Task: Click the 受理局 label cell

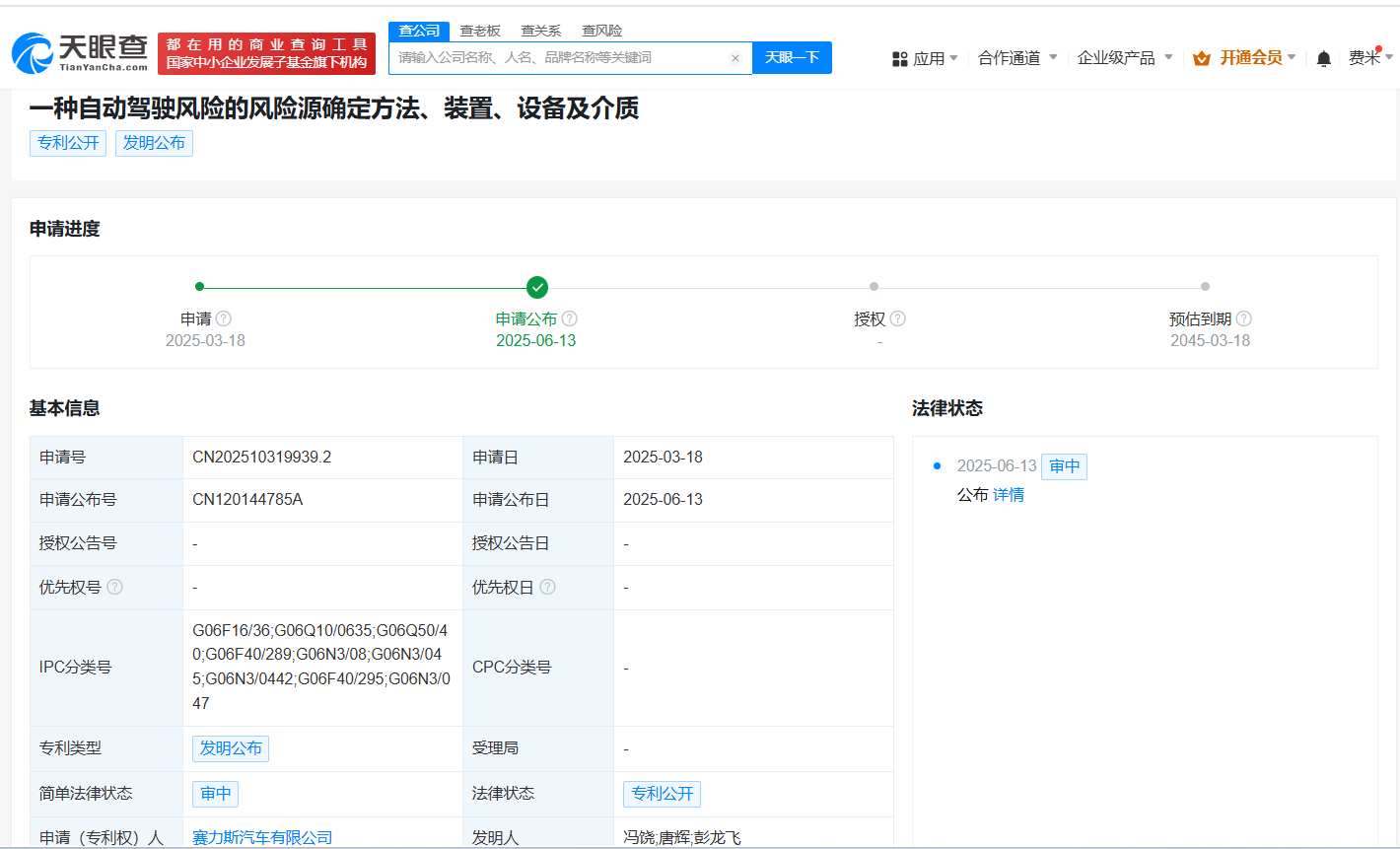Action: click(x=538, y=748)
